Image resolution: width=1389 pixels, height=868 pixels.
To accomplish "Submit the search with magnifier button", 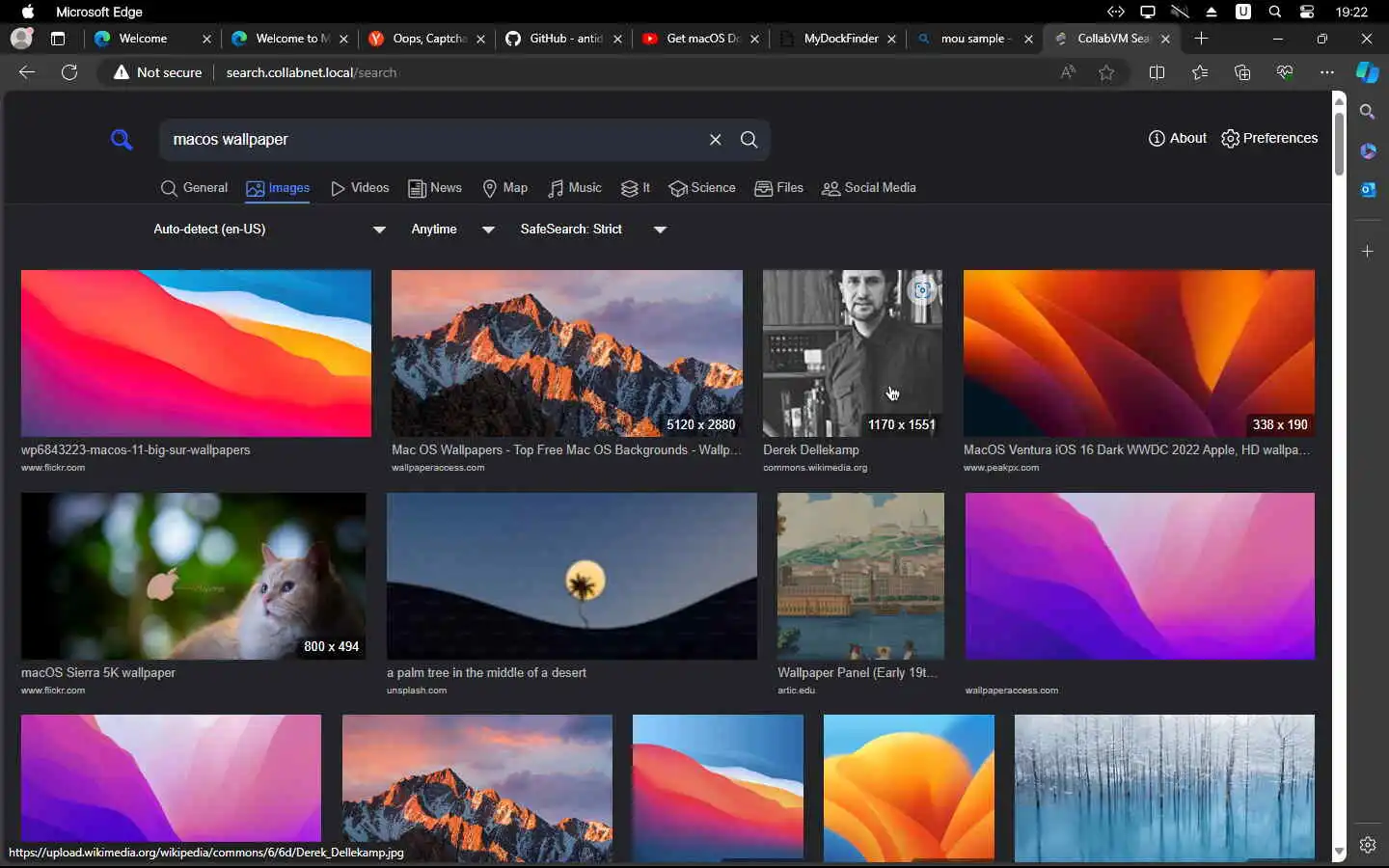I will tap(749, 140).
